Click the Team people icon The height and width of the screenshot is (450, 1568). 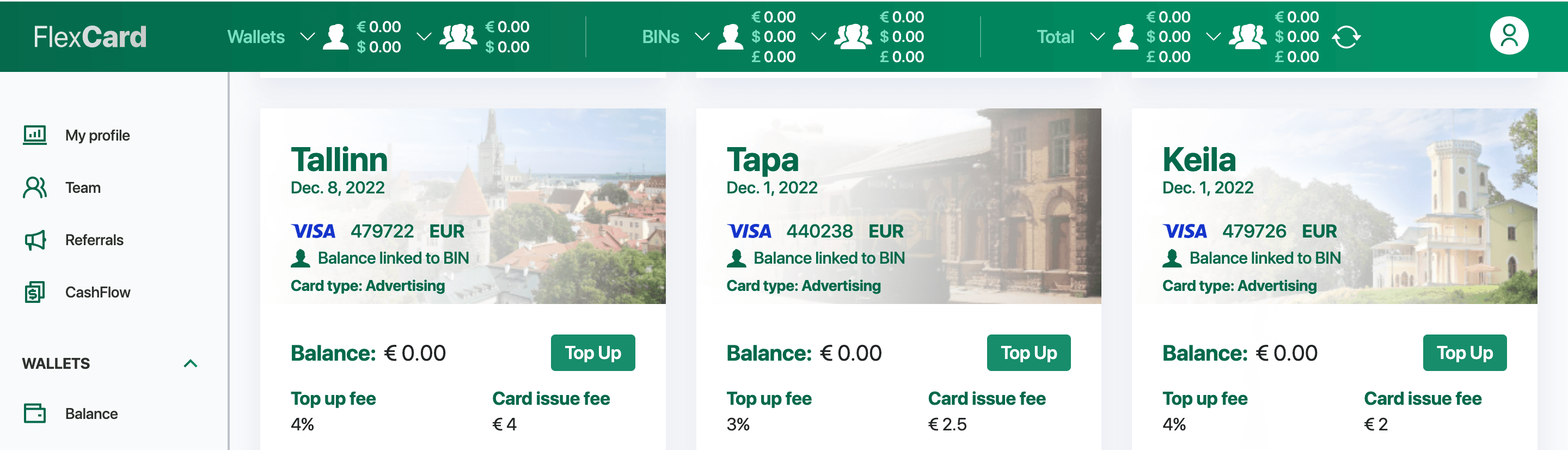point(35,187)
